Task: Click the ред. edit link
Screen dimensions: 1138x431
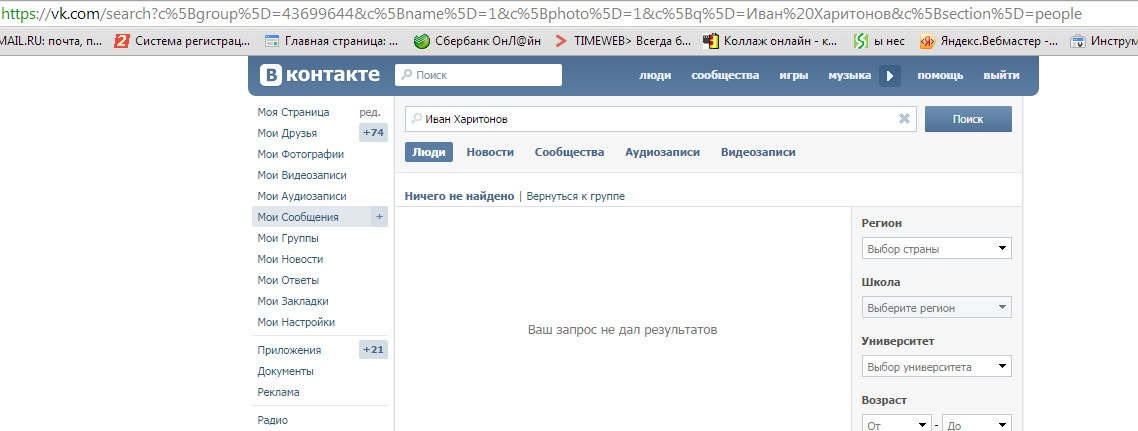Action: 370,112
